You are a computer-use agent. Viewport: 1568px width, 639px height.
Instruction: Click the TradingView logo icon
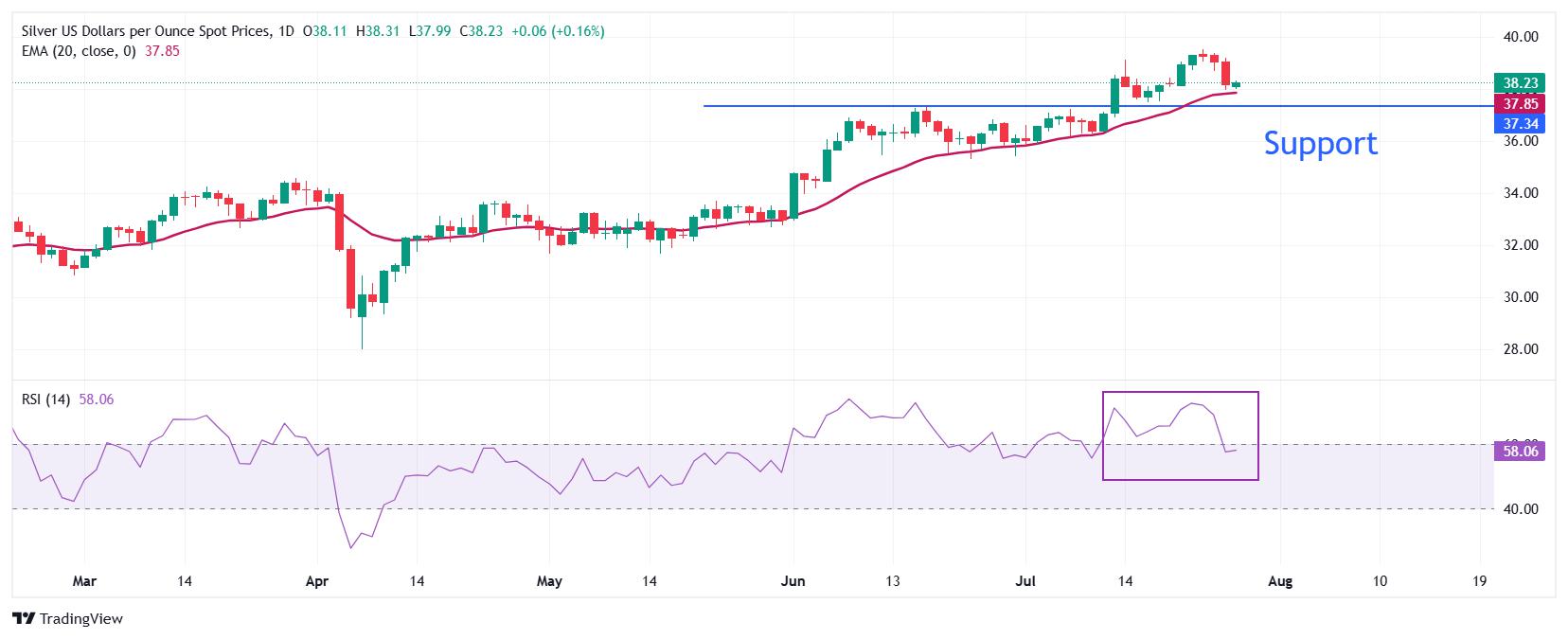point(23,619)
